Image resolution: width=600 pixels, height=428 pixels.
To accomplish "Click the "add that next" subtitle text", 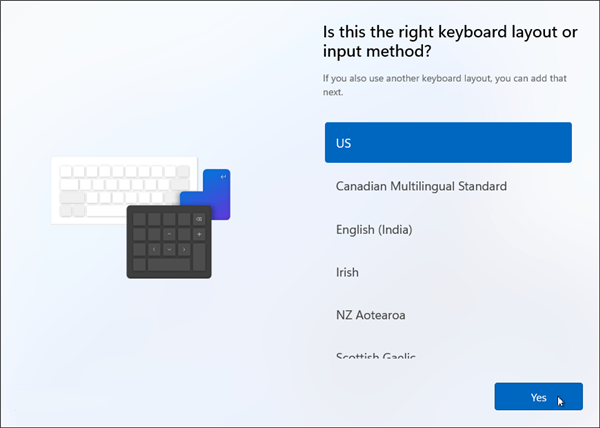I will [443, 84].
